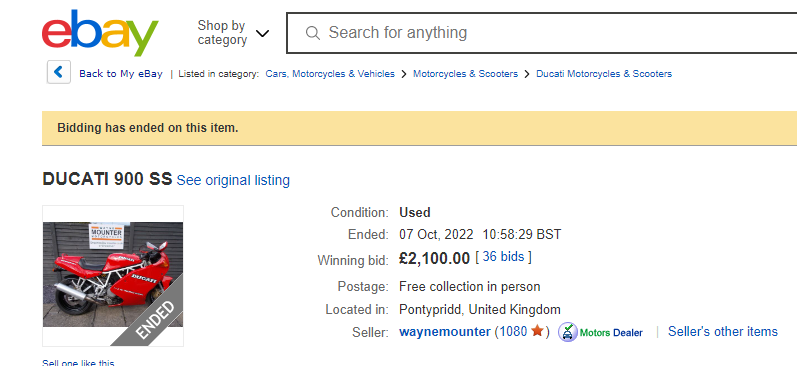Open Cars, Motorcycles & Vehicles category
This screenshot has width=797, height=366.
[330, 74]
